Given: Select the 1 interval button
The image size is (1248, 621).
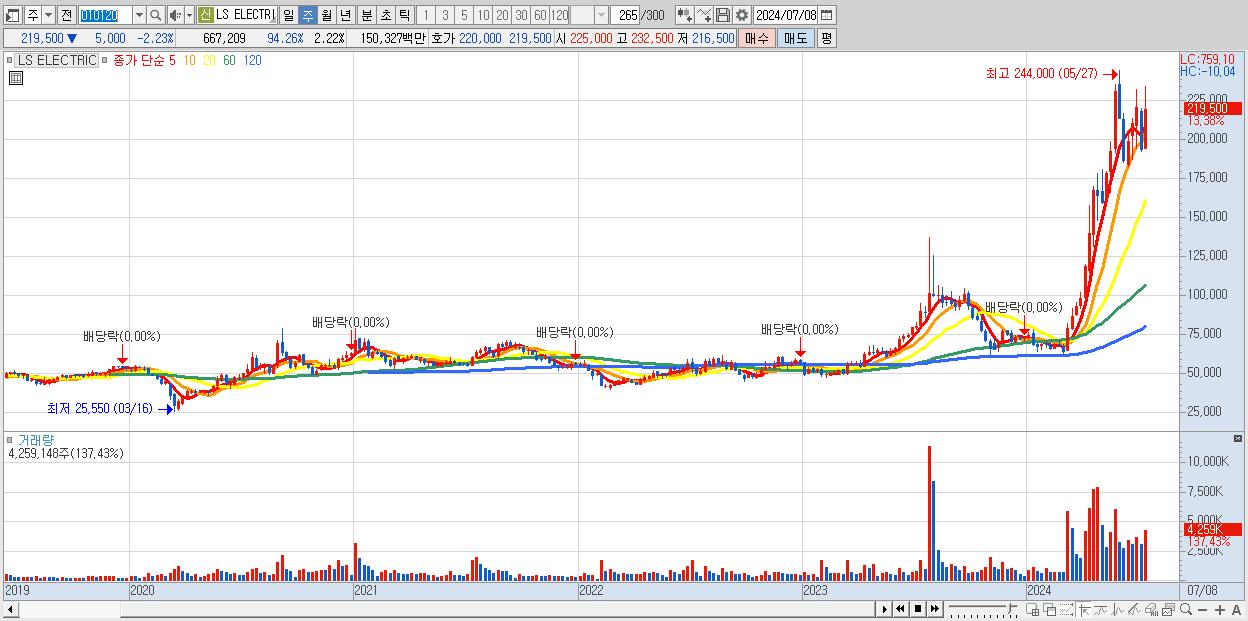Looking at the screenshot, I should [425, 15].
